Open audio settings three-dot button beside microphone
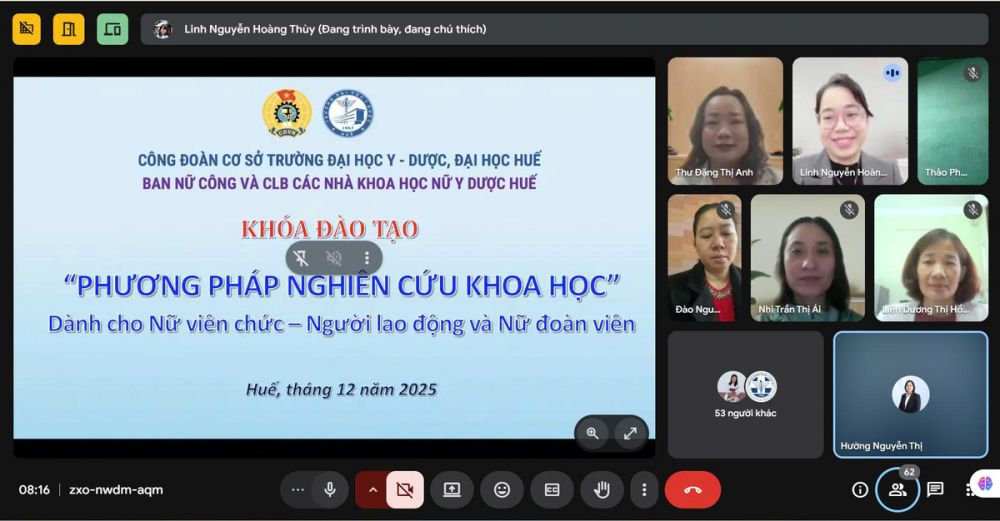Screen dimensions: 1000x521 [x=297, y=490]
